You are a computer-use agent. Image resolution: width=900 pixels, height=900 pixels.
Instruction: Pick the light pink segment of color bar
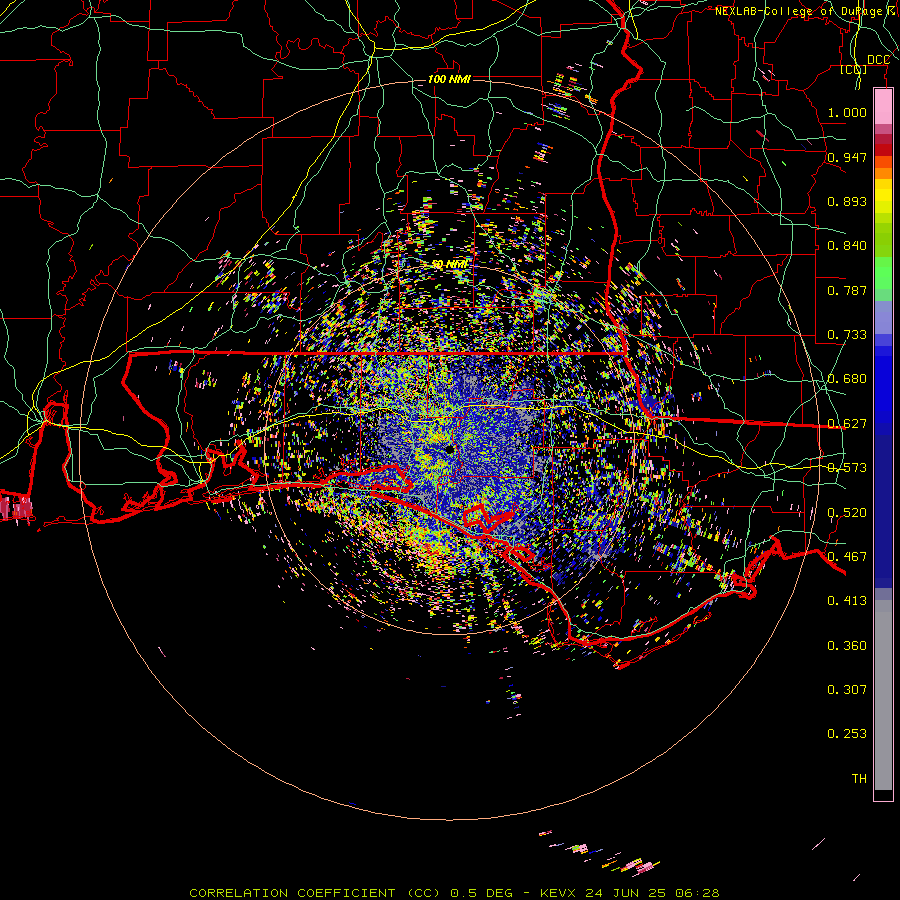pyautogui.click(x=883, y=107)
